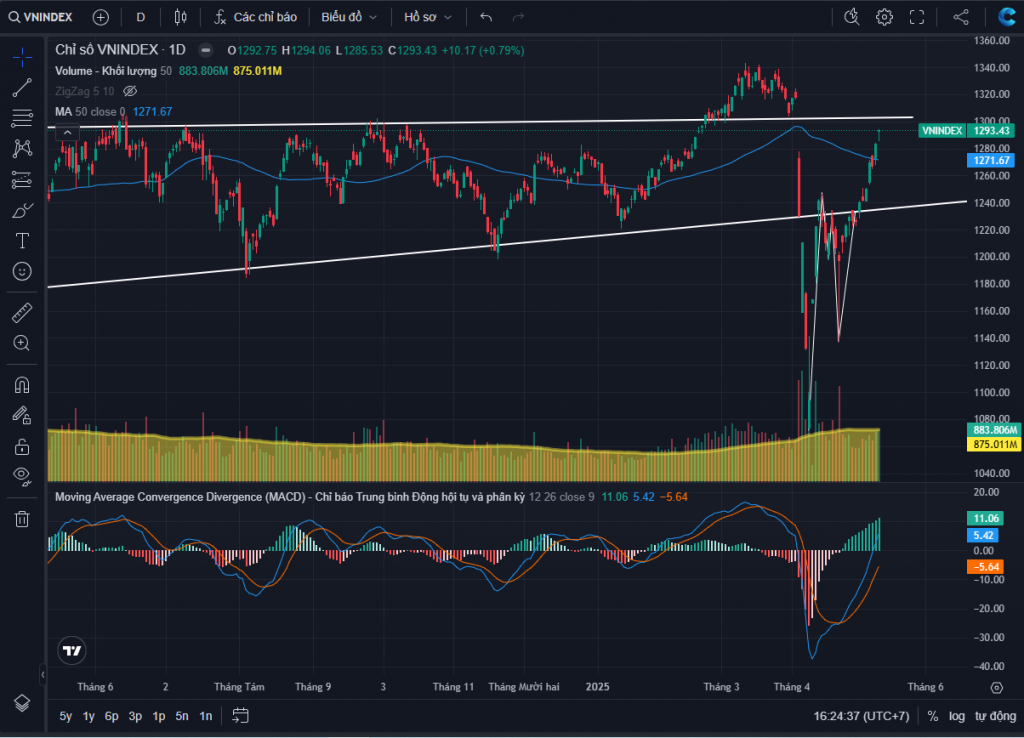This screenshot has width=1024, height=738.
Task: Toggle stay in drawing mode pencil-lock
Action: 22,415
